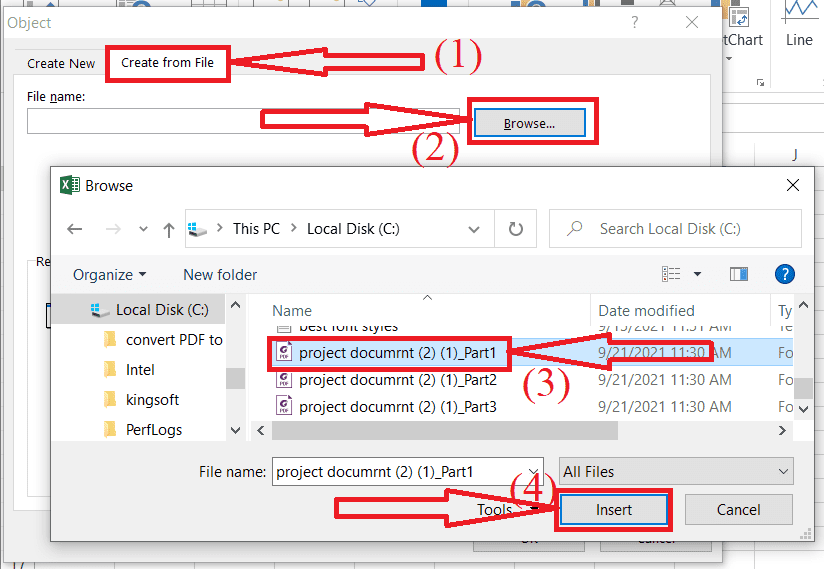The height and width of the screenshot is (569, 824).
Task: Go forward in the Browse dialog
Action: pyautogui.click(x=113, y=229)
